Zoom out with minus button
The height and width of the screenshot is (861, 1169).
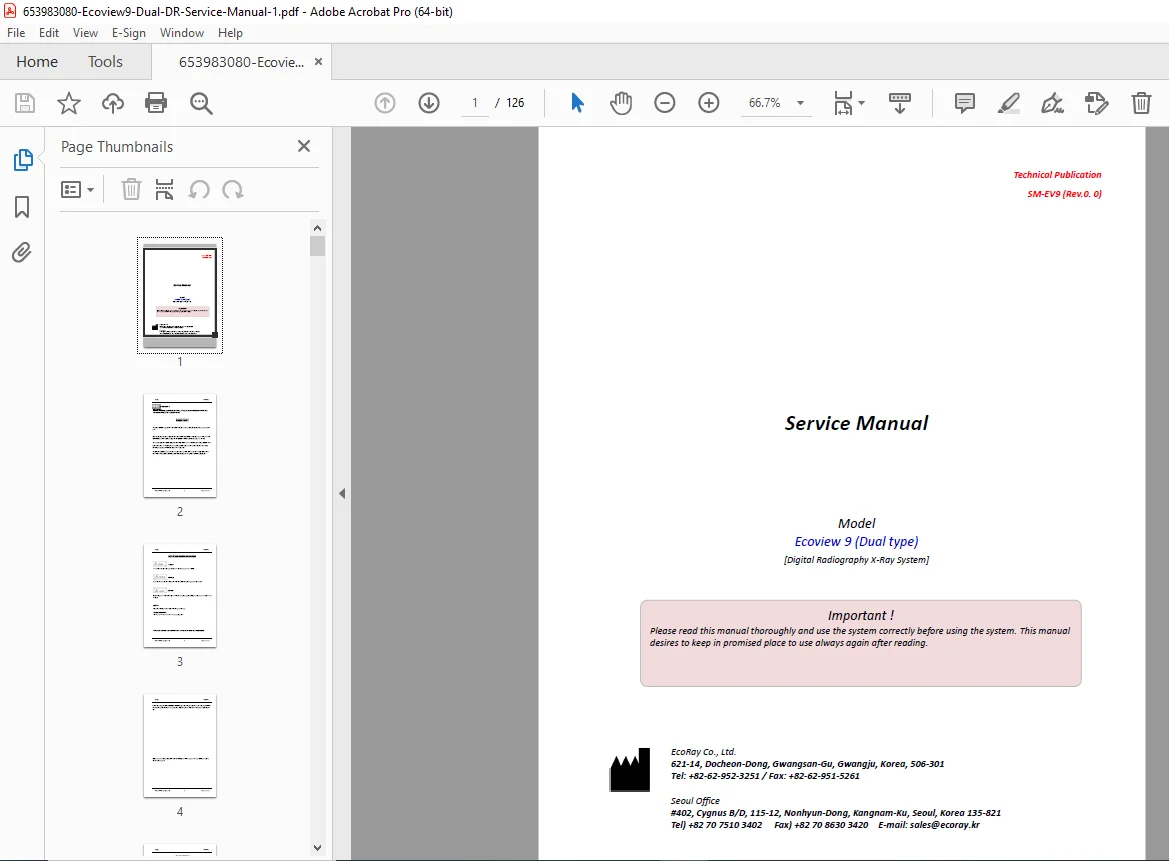coord(664,103)
